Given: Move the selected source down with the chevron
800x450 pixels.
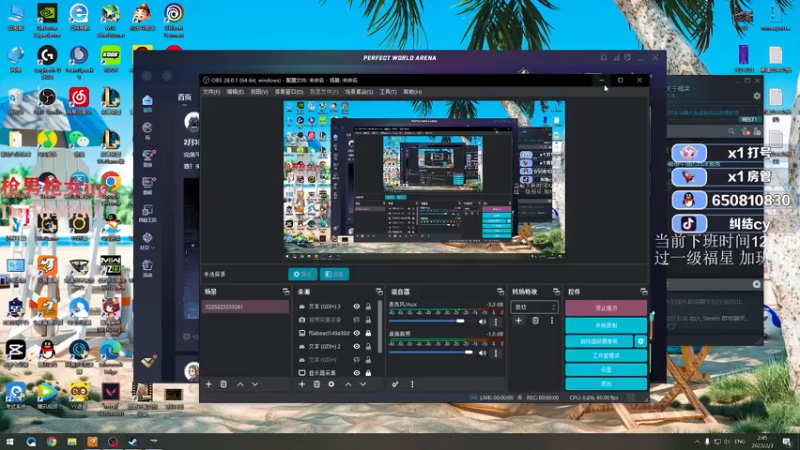Looking at the screenshot, I should tap(363, 384).
